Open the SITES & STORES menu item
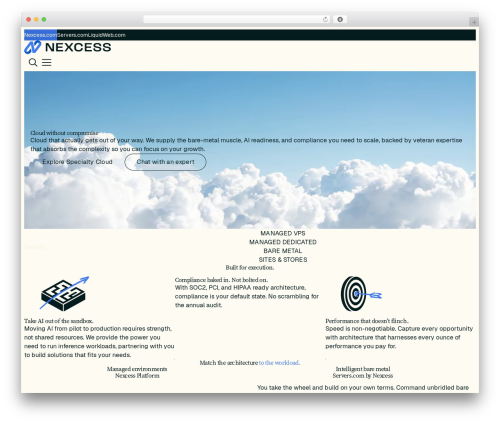Screen dimensions: 500x423 point(283,260)
